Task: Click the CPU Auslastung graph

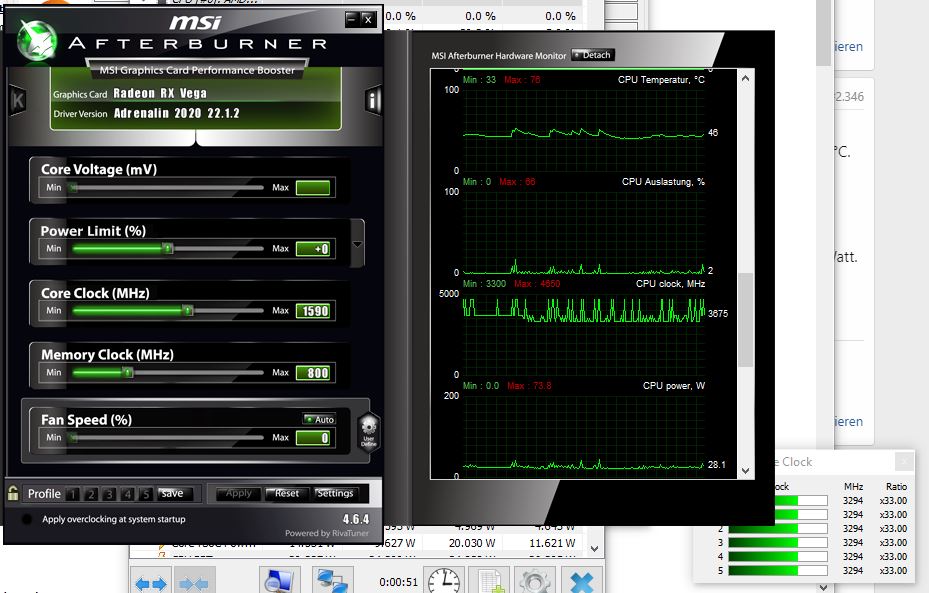Action: 584,232
